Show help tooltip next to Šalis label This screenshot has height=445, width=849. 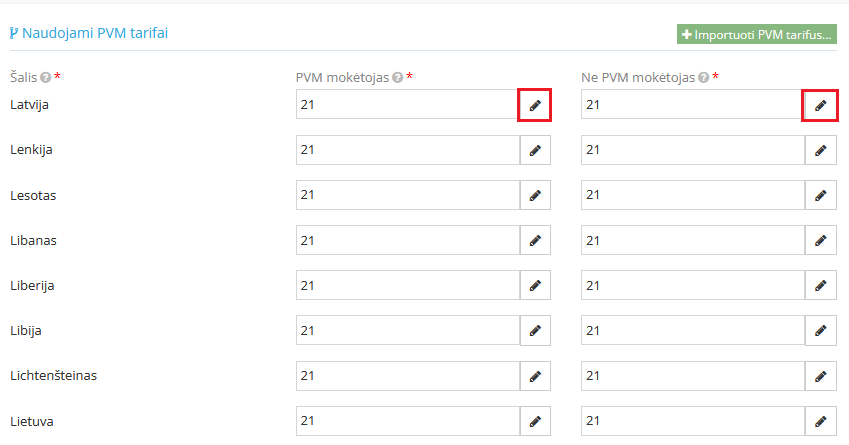point(46,77)
